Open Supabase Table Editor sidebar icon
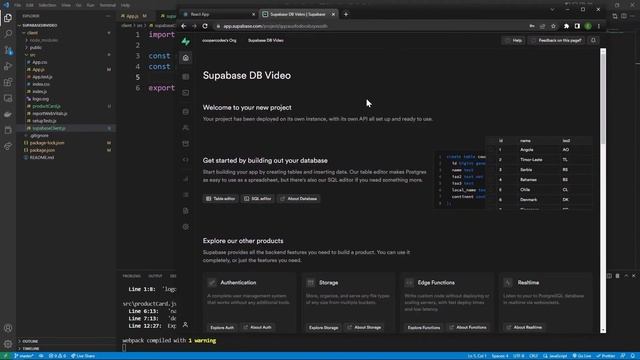 pos(186,77)
